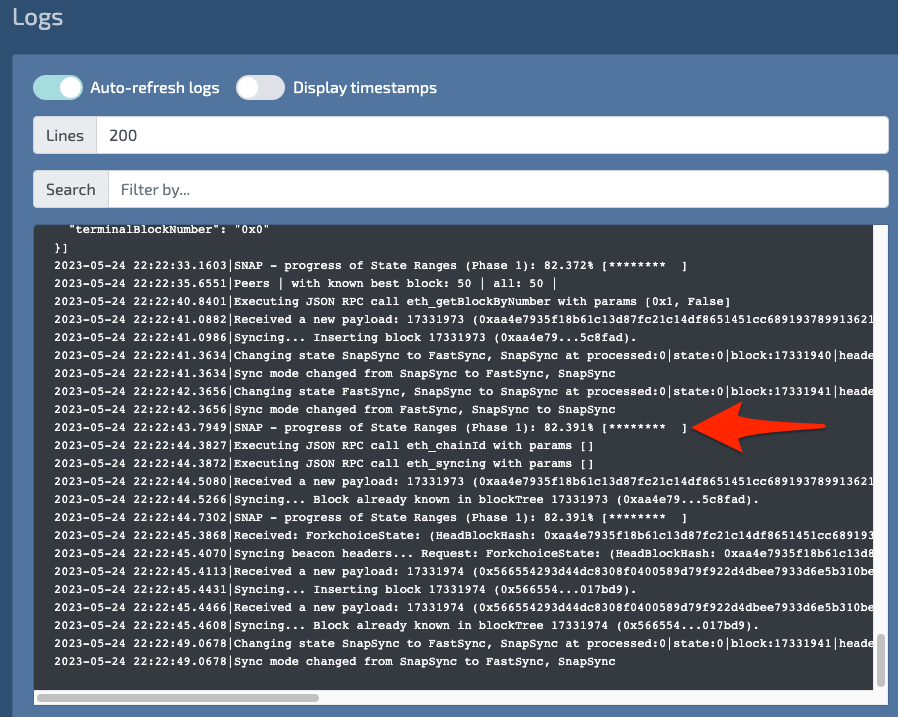898x717 pixels.
Task: Click the 'Auto-refresh logs' label text
Action: coord(154,88)
